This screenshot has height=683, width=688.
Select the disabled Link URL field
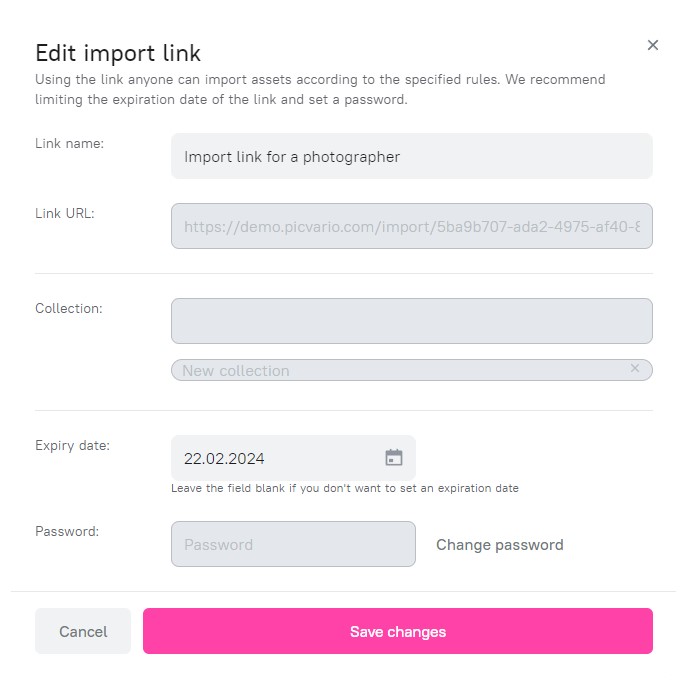(x=412, y=226)
